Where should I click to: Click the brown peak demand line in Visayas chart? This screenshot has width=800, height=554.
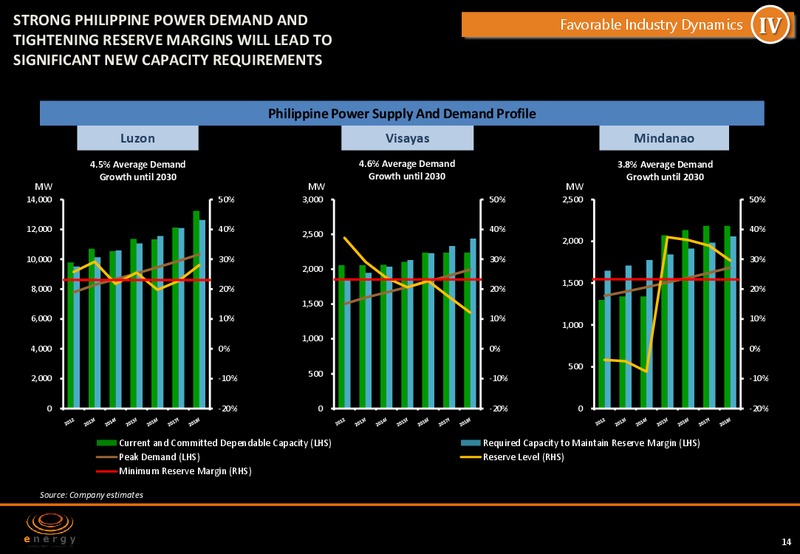point(408,287)
